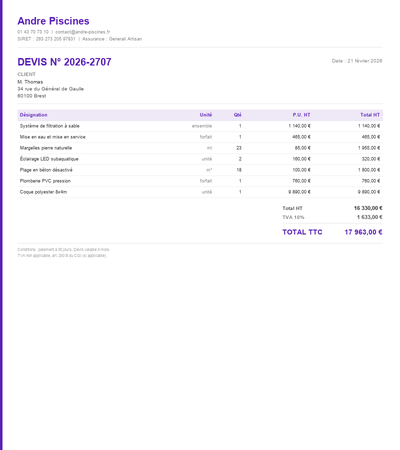This screenshot has height=450, width=400.
Task: Select the Plomberie PVC pression row
Action: [x=200, y=181]
